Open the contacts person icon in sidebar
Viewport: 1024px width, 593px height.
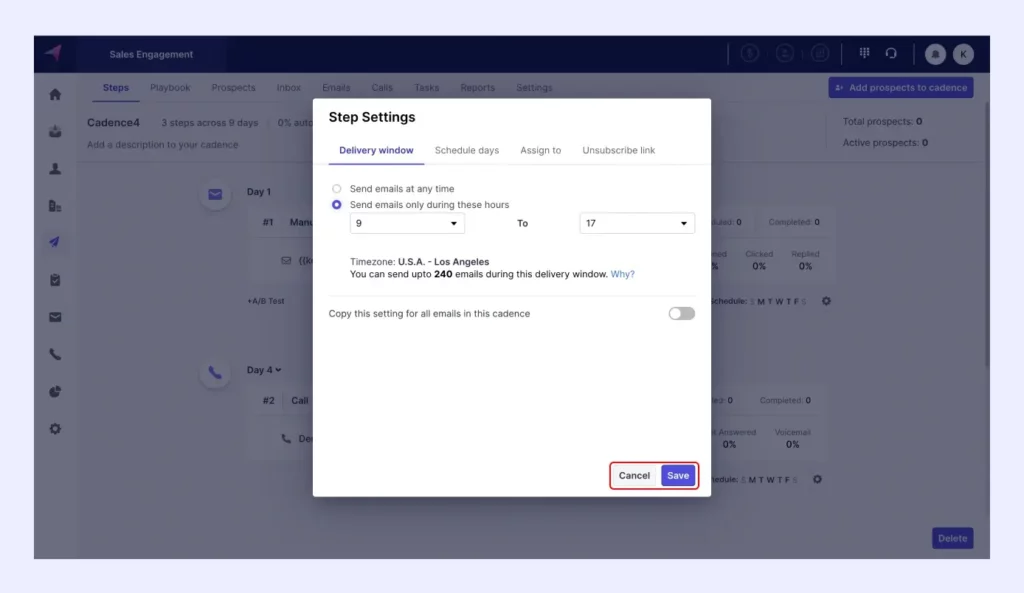tap(55, 168)
